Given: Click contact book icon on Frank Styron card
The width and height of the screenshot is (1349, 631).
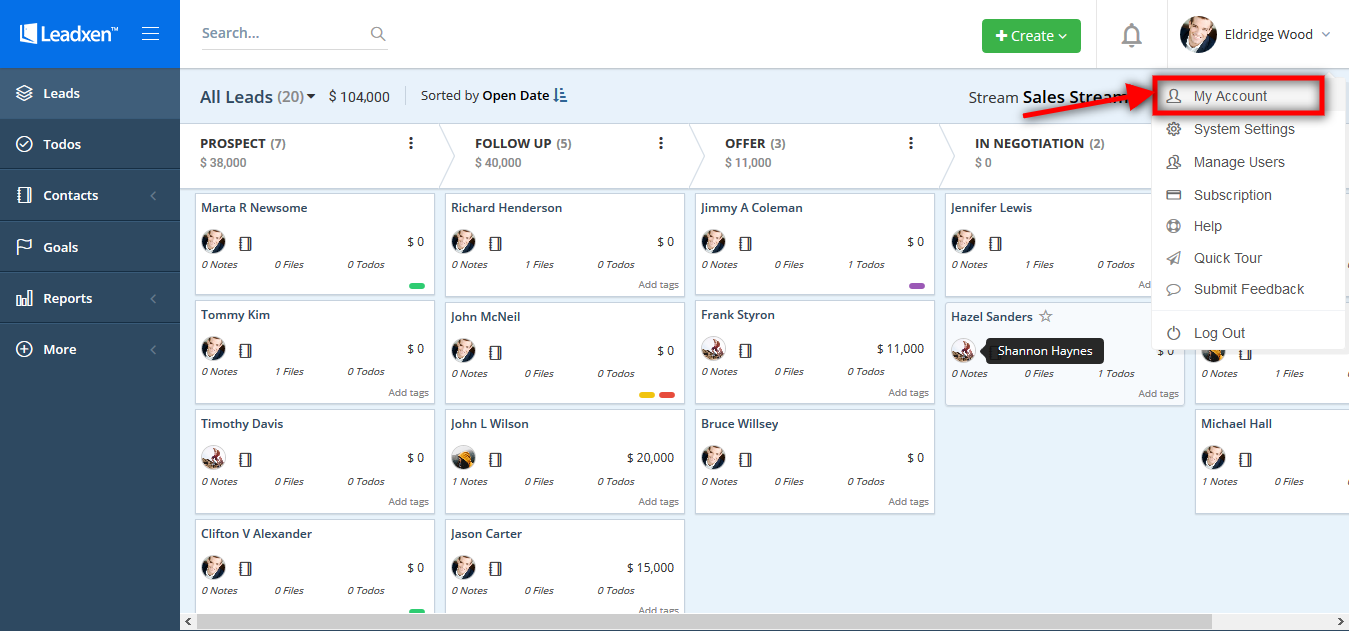Looking at the screenshot, I should click(x=745, y=350).
